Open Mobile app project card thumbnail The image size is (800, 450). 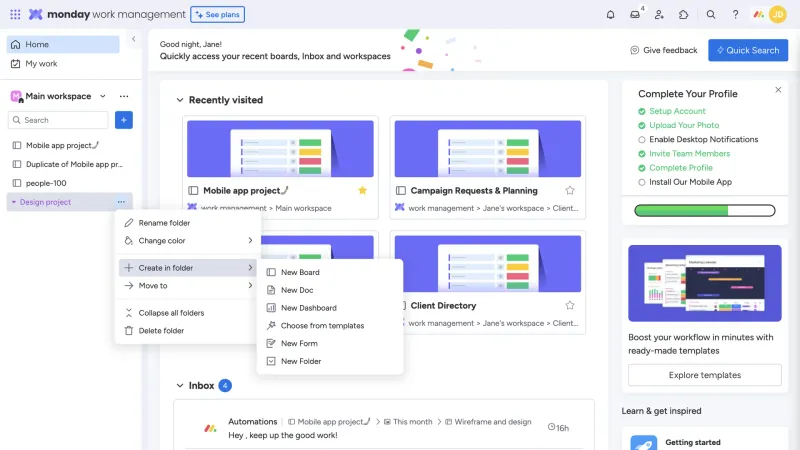(280, 149)
